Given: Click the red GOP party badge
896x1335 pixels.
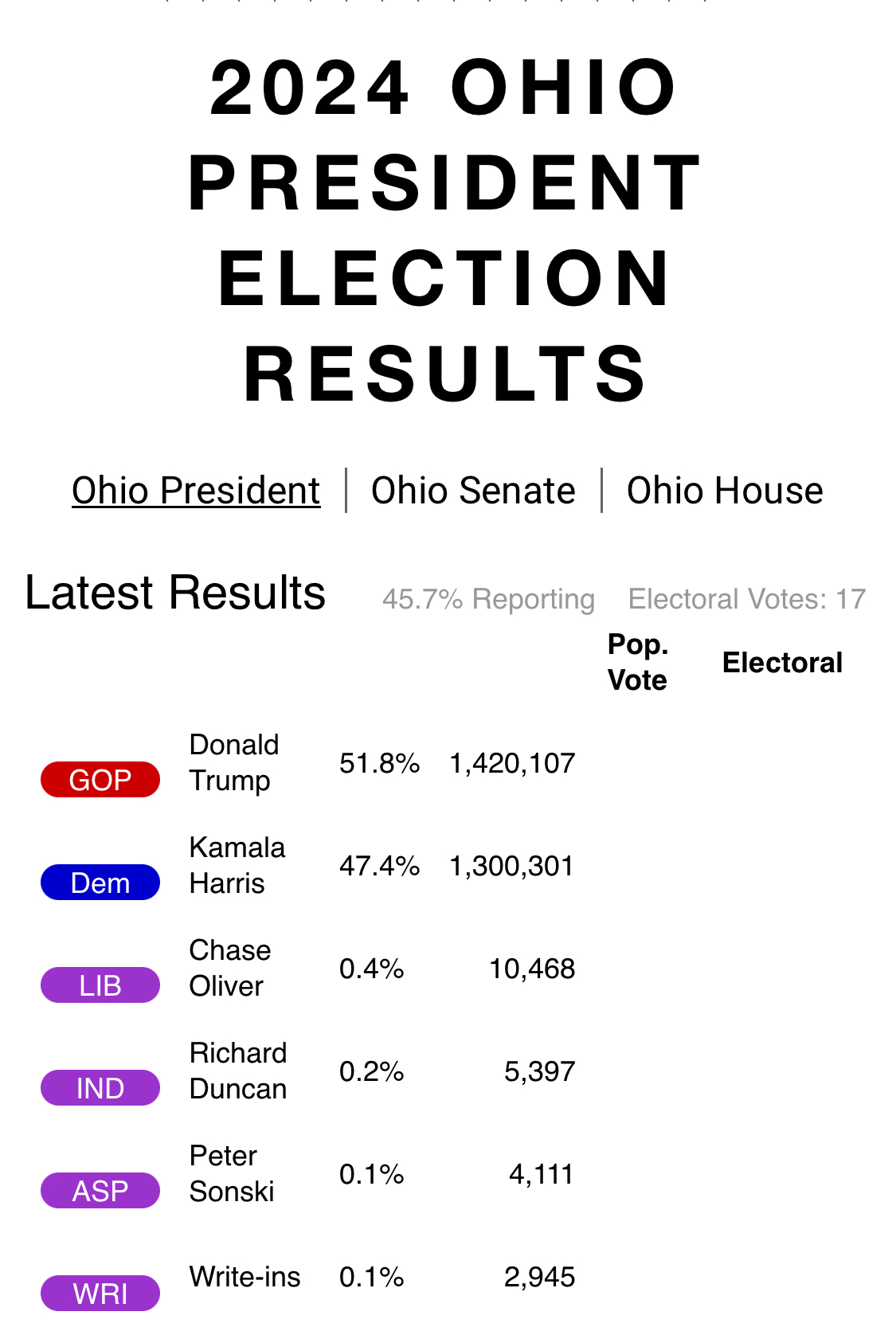Looking at the screenshot, I should click(x=100, y=780).
